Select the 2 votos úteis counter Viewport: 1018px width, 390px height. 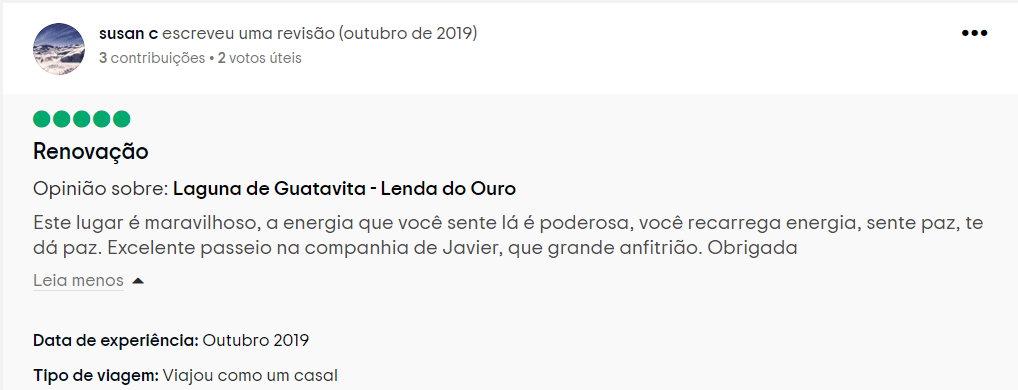pos(260,58)
